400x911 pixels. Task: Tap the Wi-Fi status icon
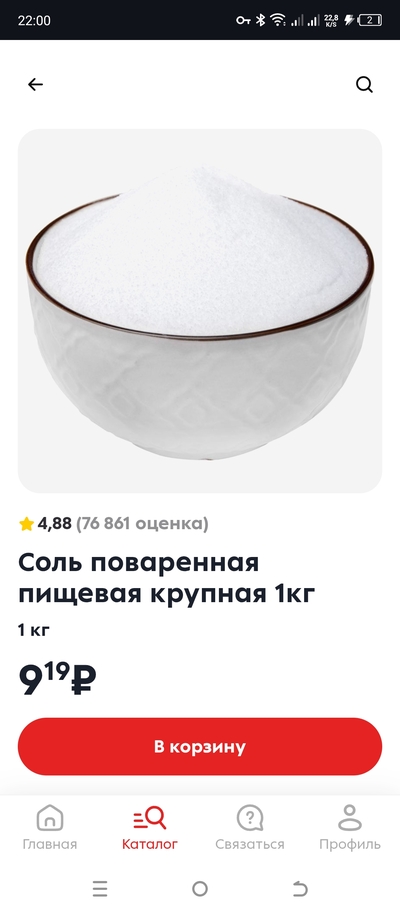pyautogui.click(x=278, y=20)
